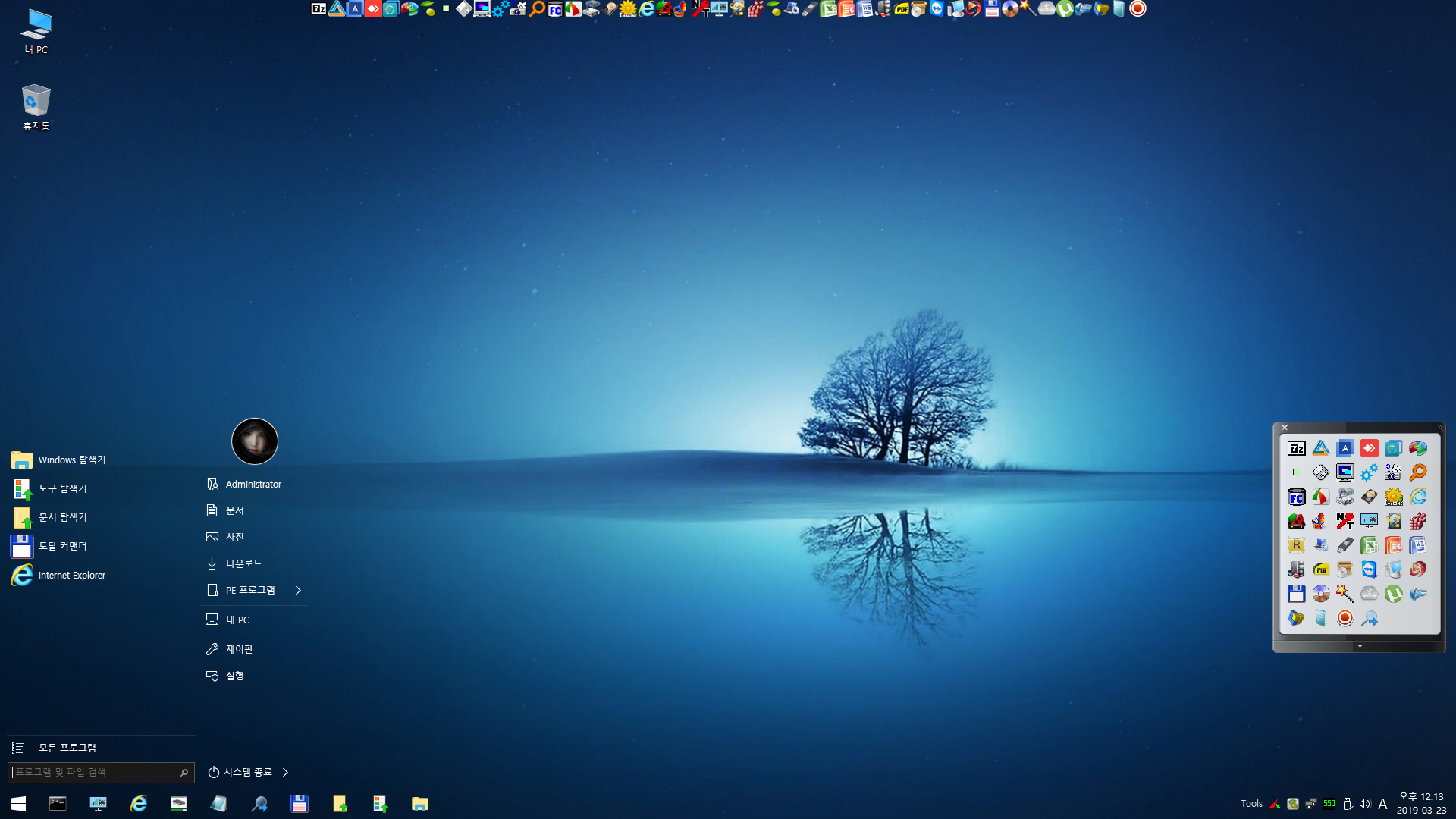The image size is (1456, 819).
Task: Open the red AnyDesk icon in top dock
Action: (x=373, y=8)
